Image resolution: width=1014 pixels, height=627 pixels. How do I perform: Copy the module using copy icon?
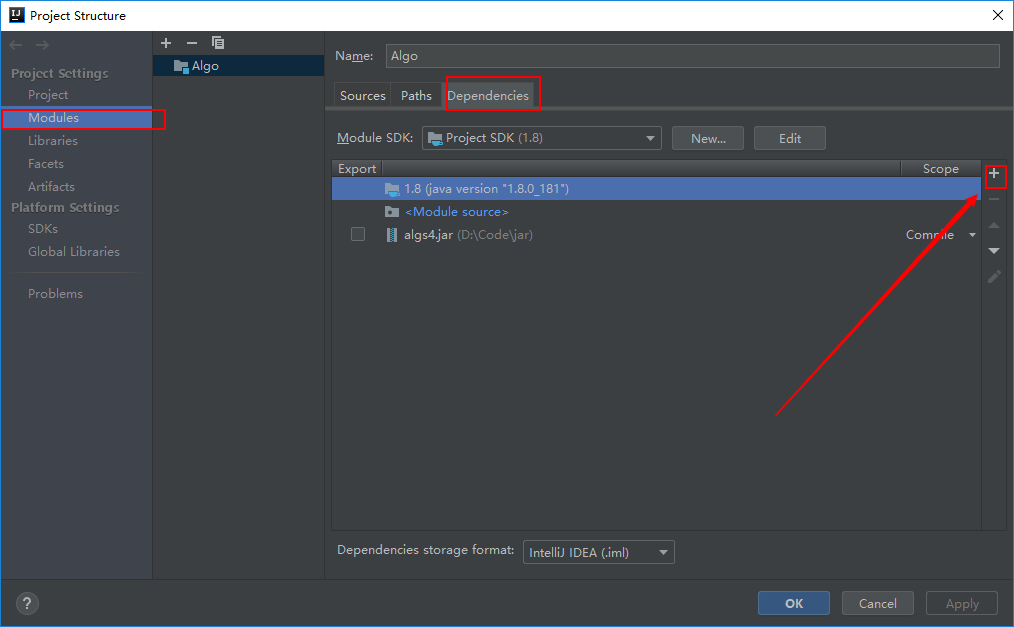coord(218,43)
